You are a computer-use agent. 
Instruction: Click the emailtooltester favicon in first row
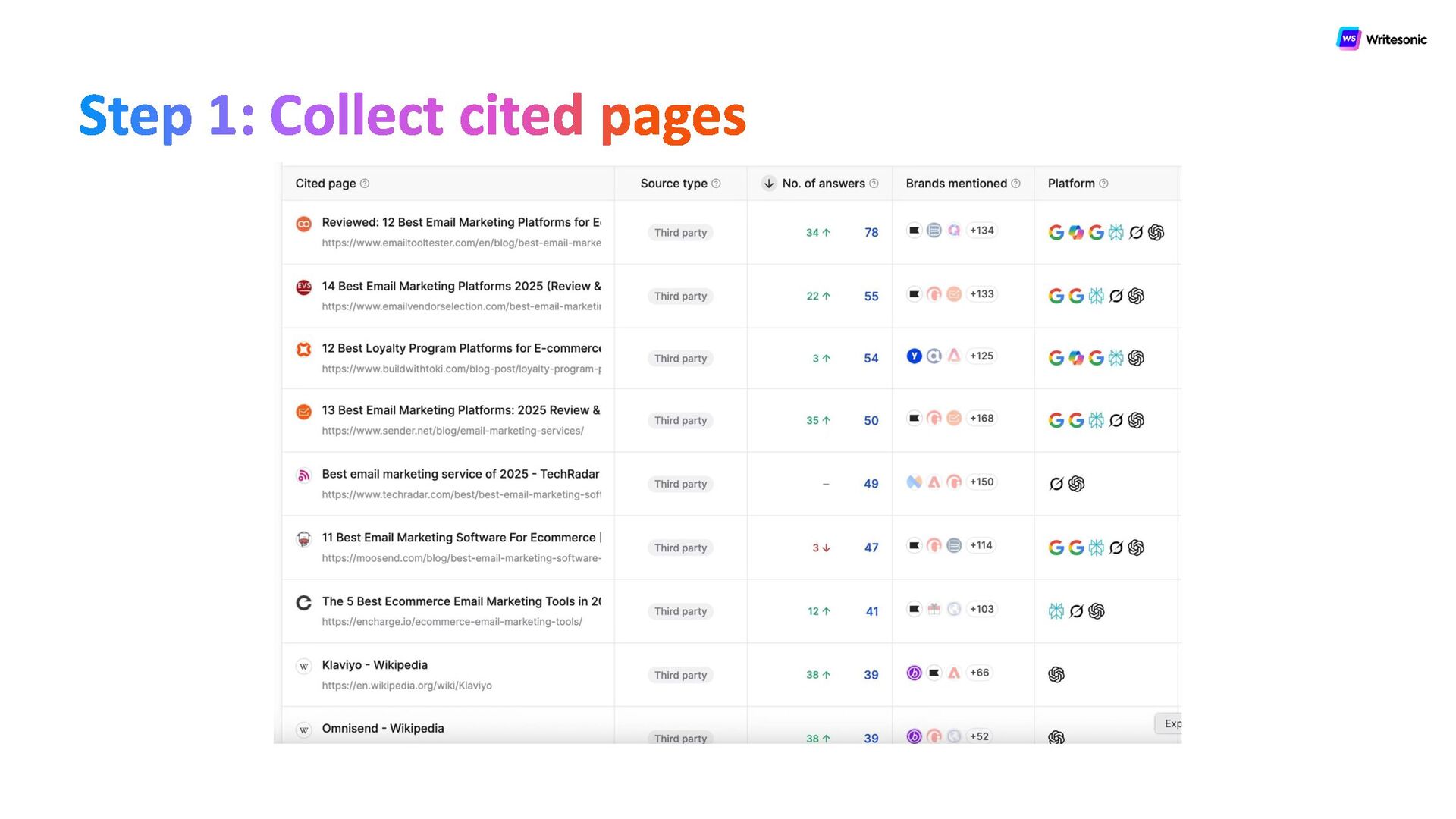(x=303, y=224)
